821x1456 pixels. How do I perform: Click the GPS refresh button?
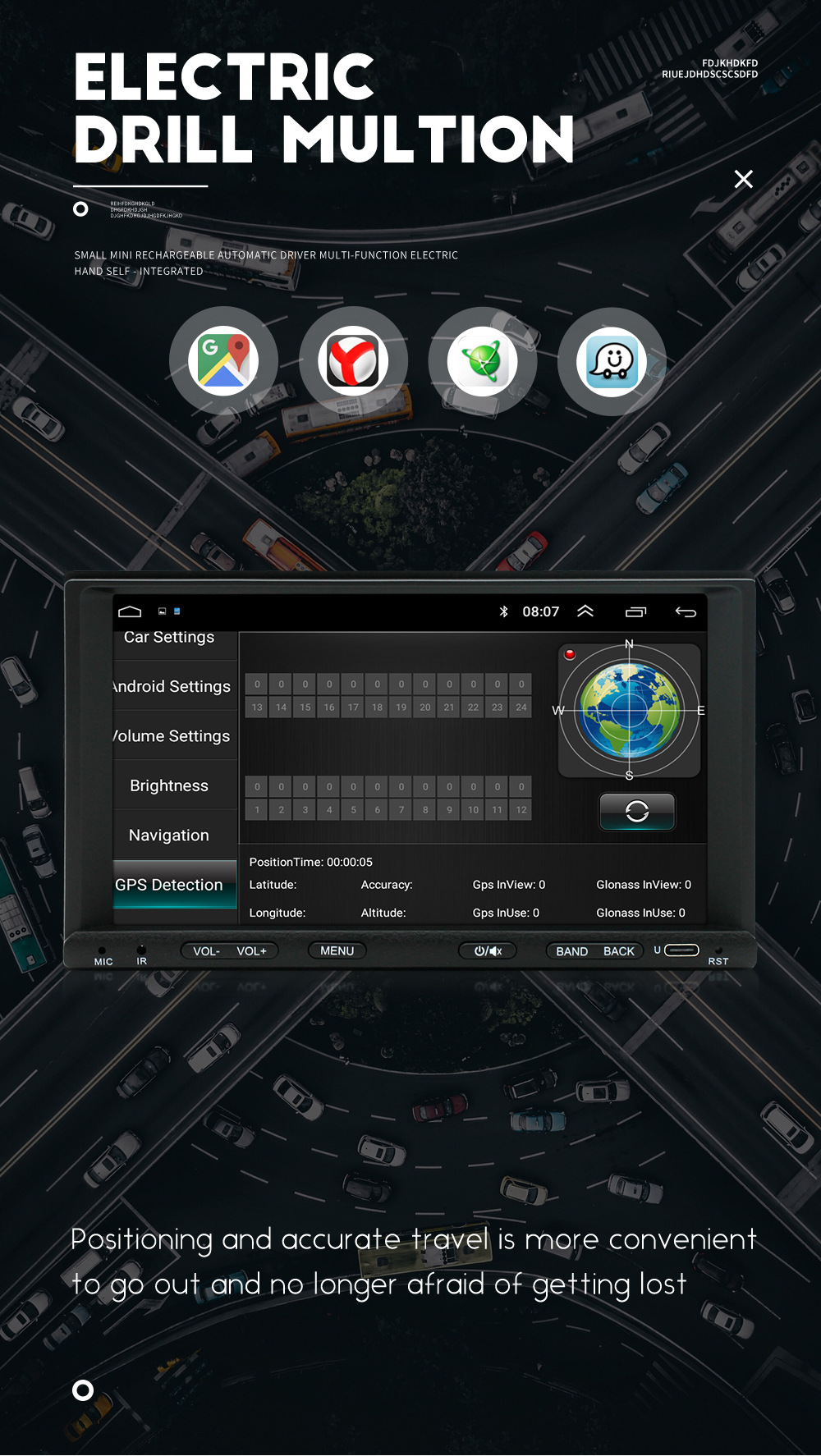click(x=637, y=812)
